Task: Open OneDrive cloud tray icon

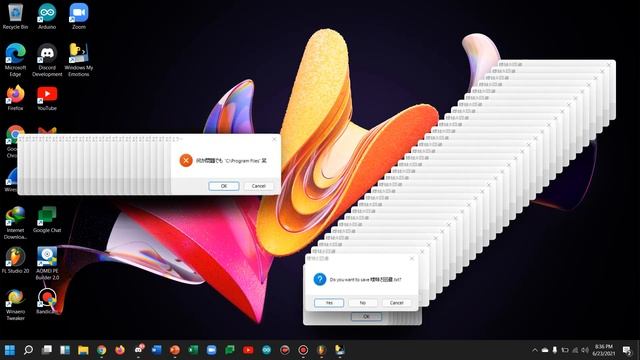Action: (545, 350)
